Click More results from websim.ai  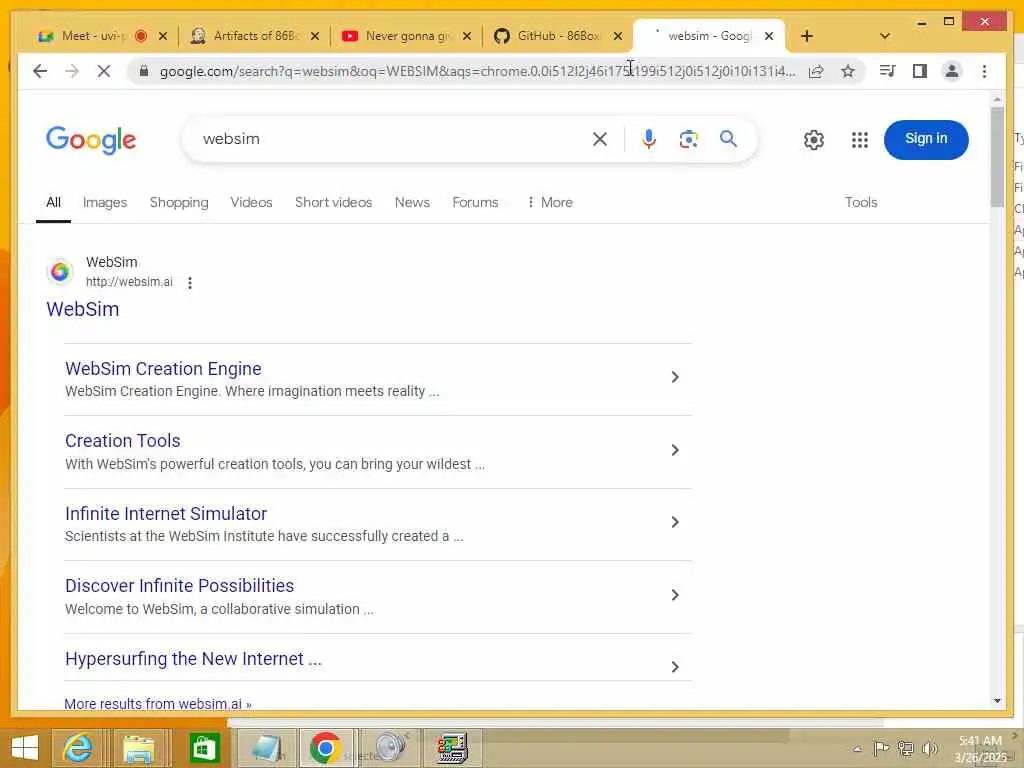pyautogui.click(x=157, y=704)
